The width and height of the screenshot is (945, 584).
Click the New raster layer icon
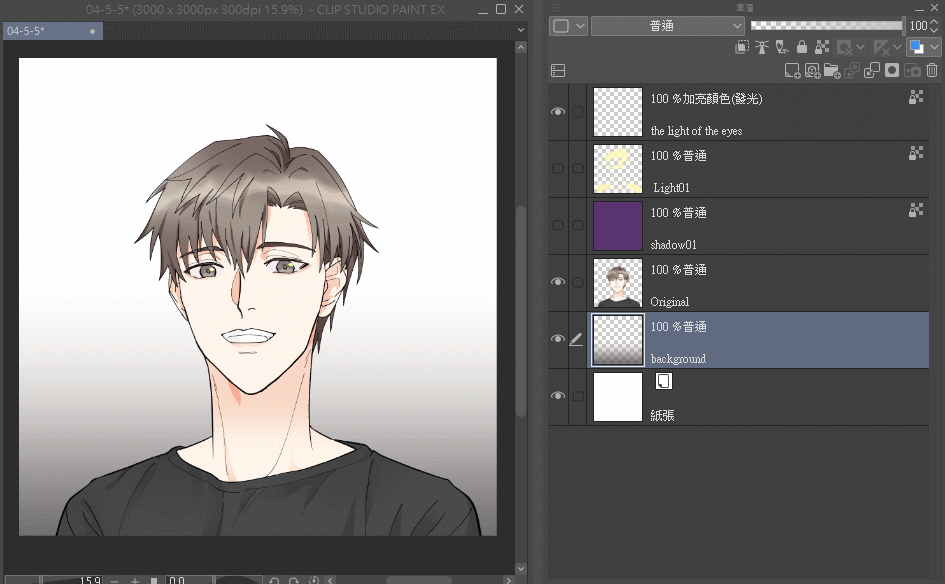(792, 71)
